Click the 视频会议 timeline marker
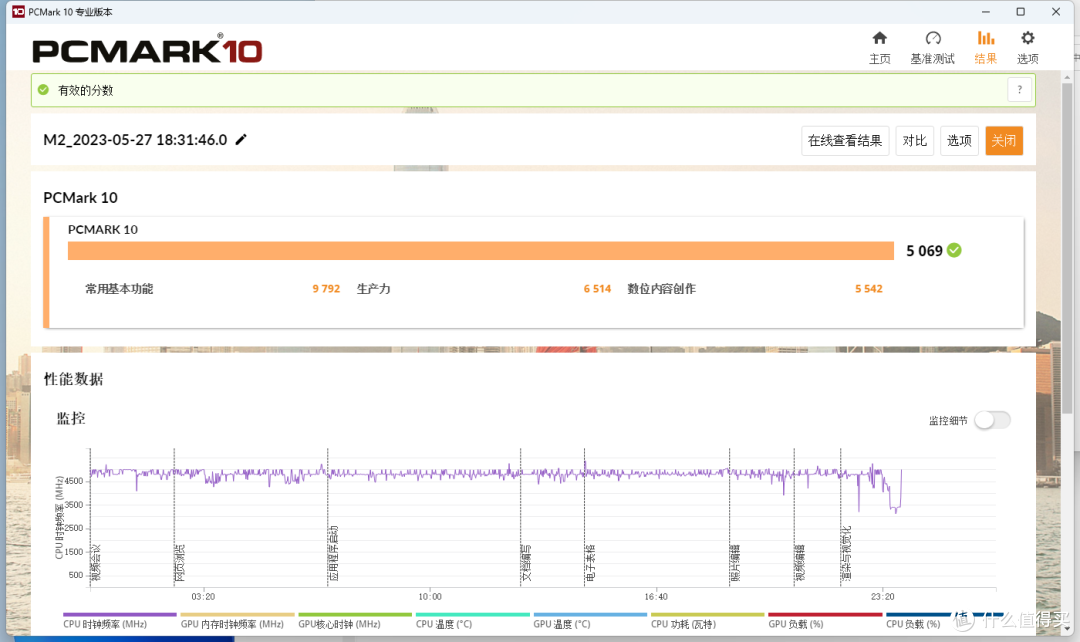Image resolution: width=1080 pixels, height=642 pixels. (x=96, y=563)
